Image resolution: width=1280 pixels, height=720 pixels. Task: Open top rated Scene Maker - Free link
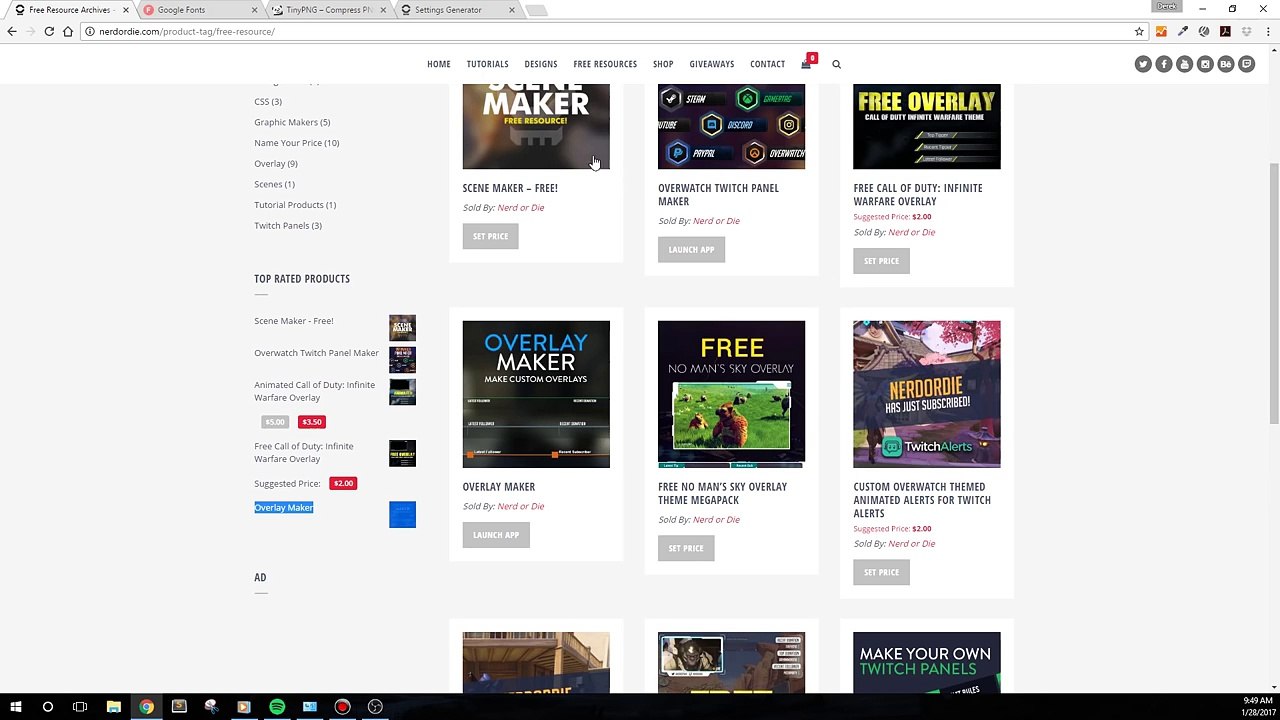click(294, 321)
